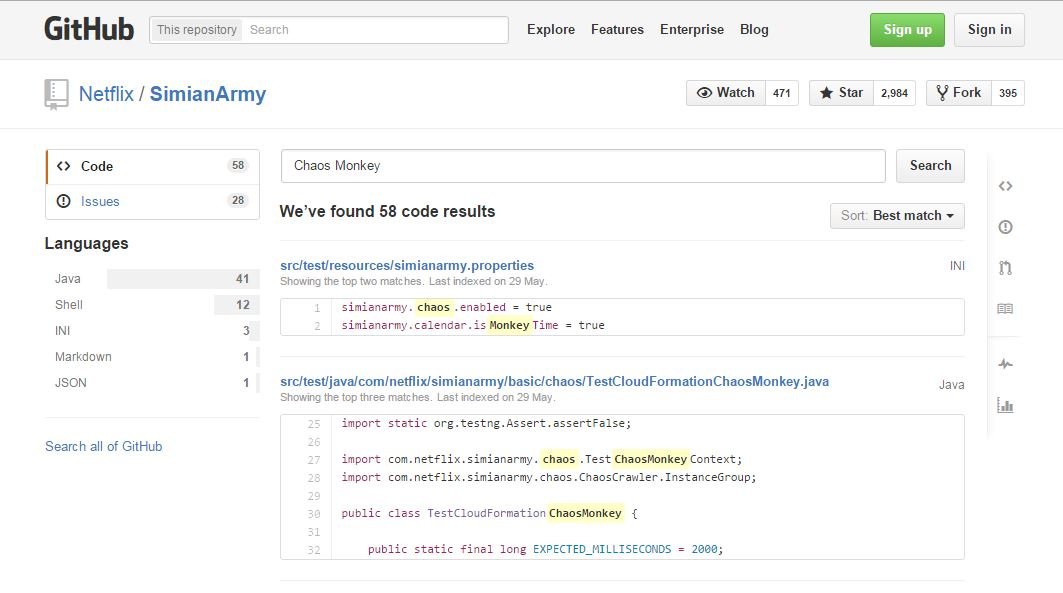Click the code brackets icon on Code tab
Screen dimensions: 1063x593
(64, 166)
